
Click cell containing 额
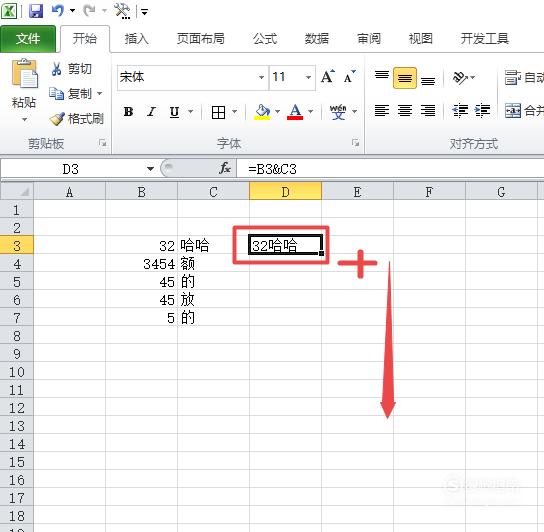point(213,264)
